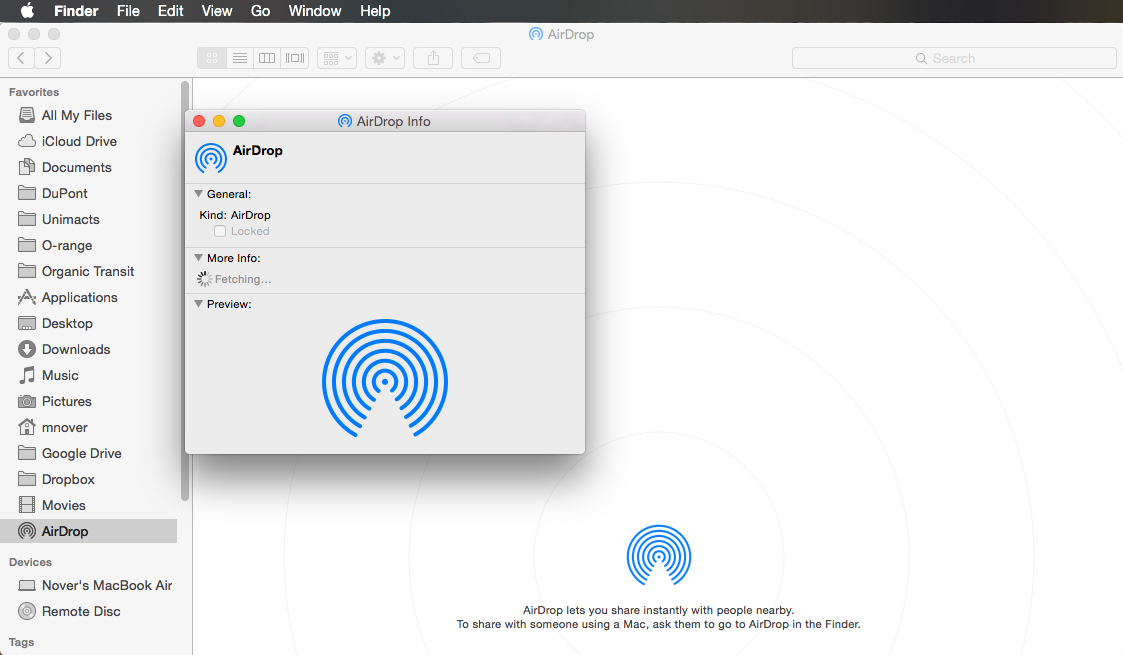The height and width of the screenshot is (655, 1123).
Task: Open Desktop in sidebar
Action: [89, 324]
